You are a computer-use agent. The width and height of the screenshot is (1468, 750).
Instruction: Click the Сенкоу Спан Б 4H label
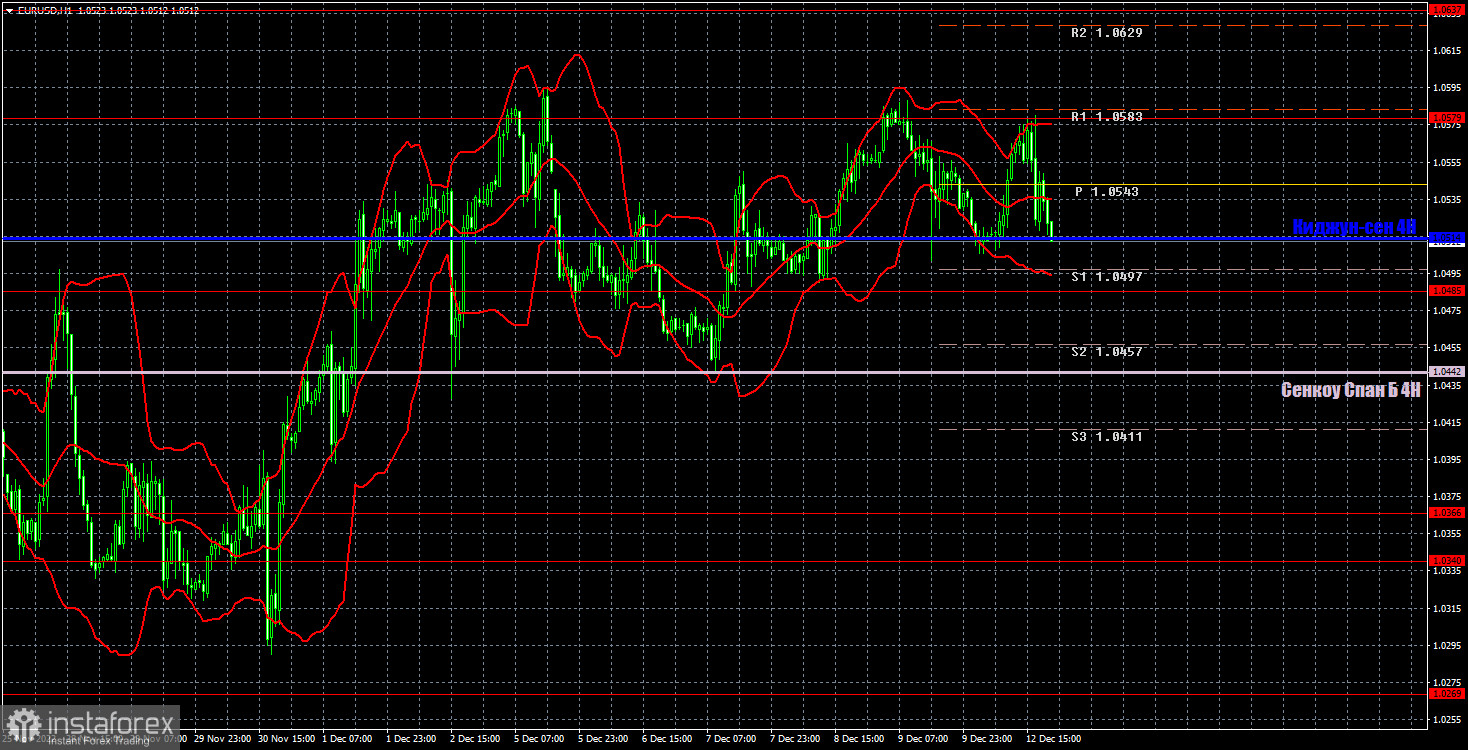click(1351, 390)
